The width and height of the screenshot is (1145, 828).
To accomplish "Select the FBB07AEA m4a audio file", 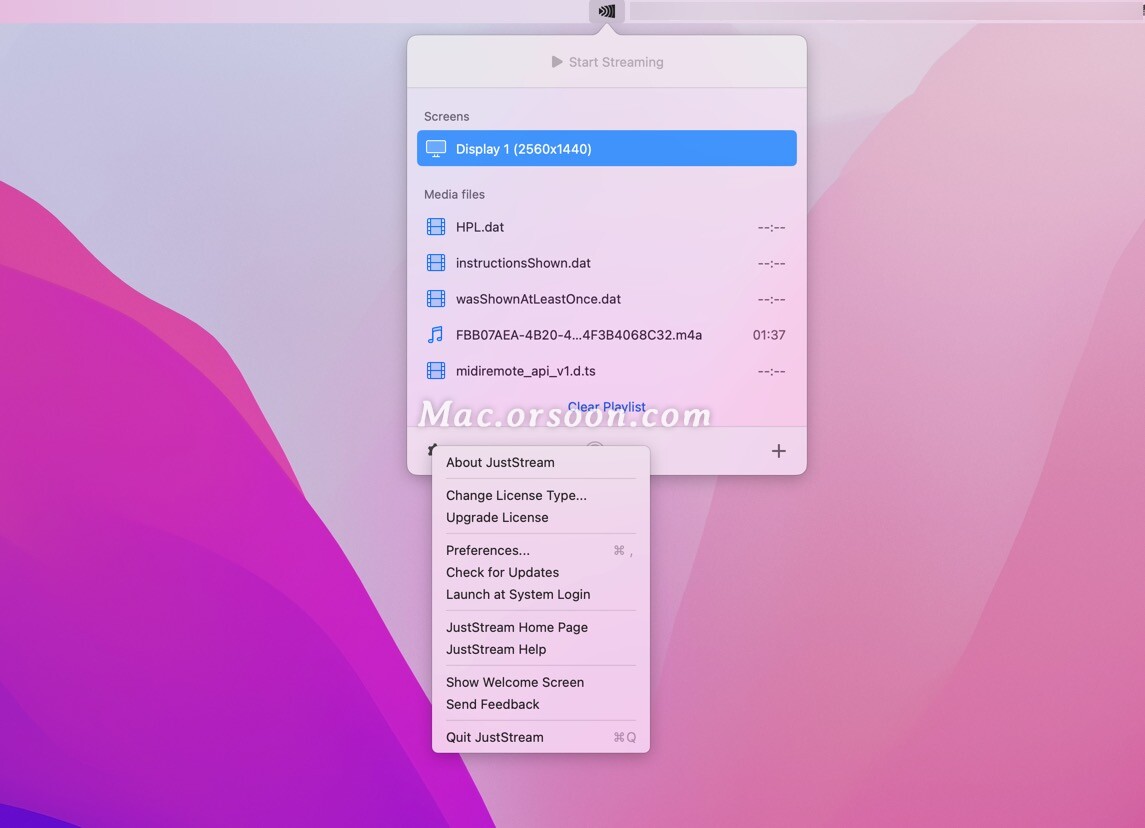I will tap(607, 335).
